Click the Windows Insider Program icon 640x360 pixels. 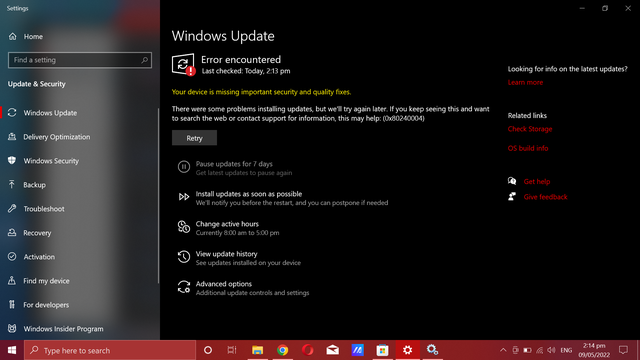[x=12, y=329]
